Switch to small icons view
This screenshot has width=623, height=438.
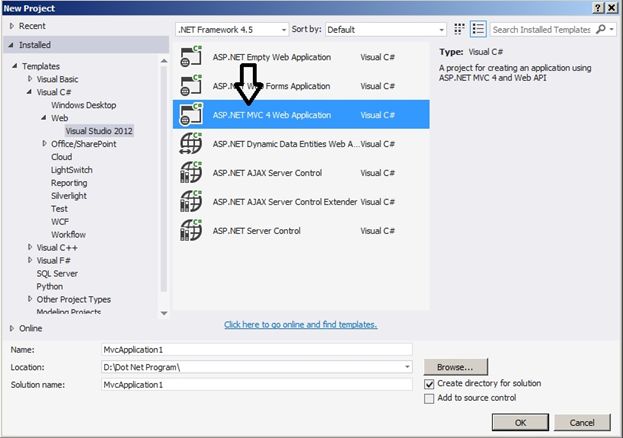click(x=459, y=29)
